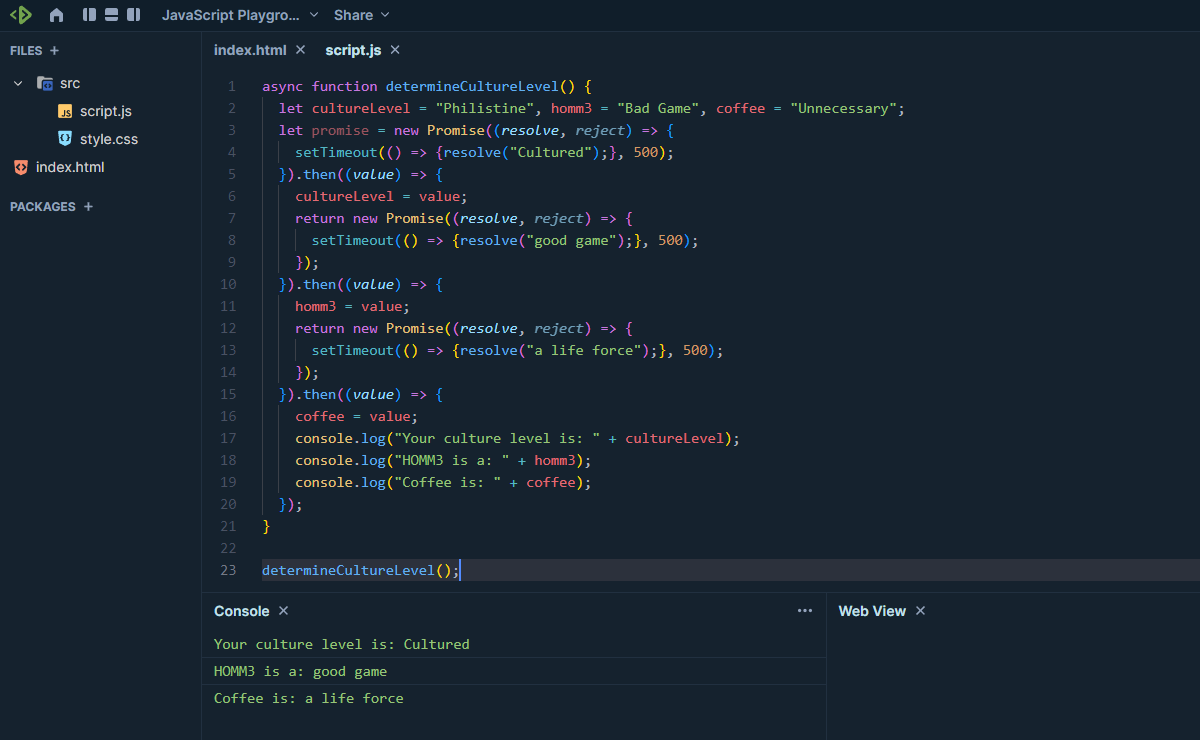1200x740 pixels.
Task: Open script.js in the file tree
Action: point(105,111)
